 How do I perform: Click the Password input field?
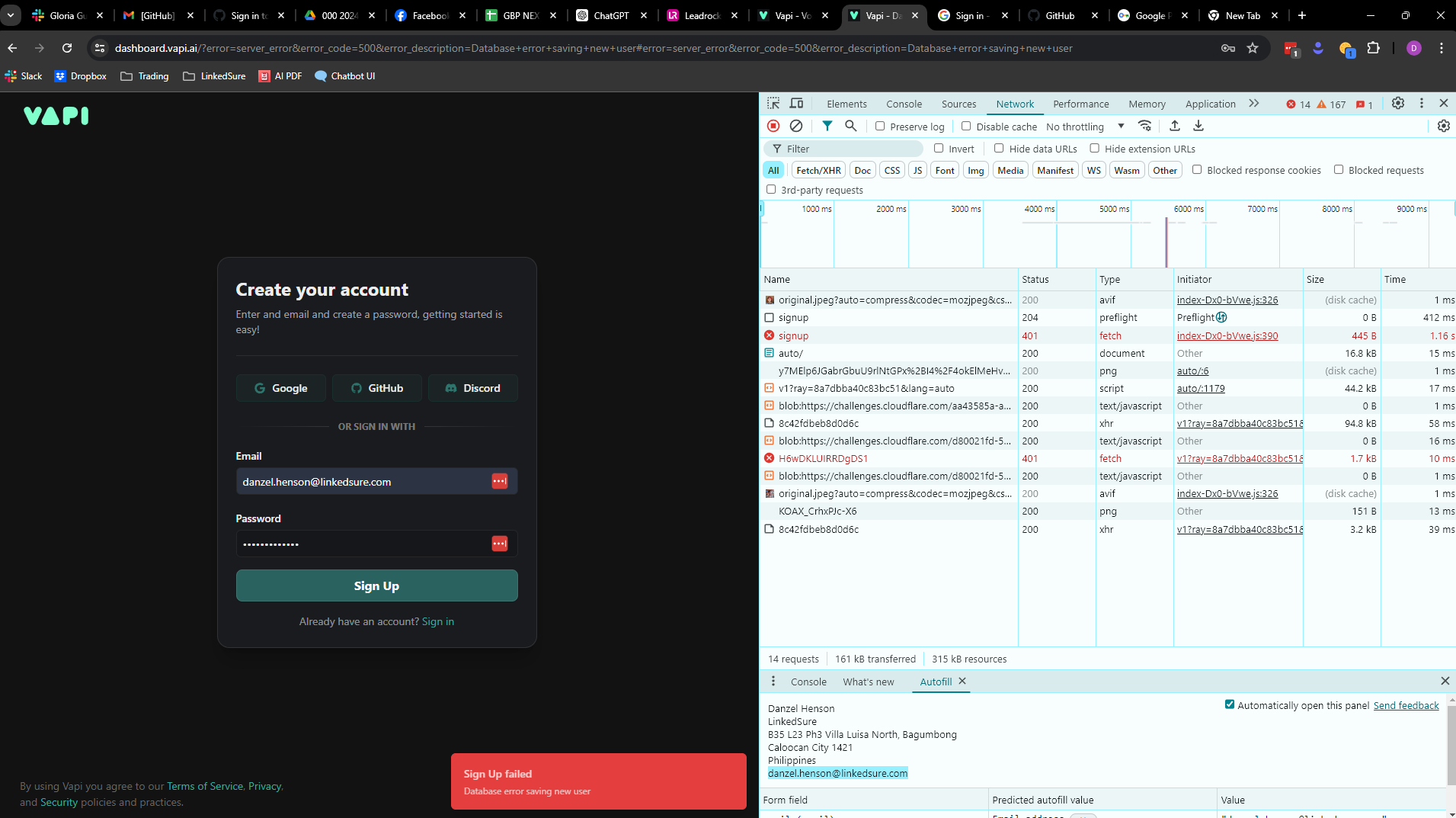coord(377,544)
